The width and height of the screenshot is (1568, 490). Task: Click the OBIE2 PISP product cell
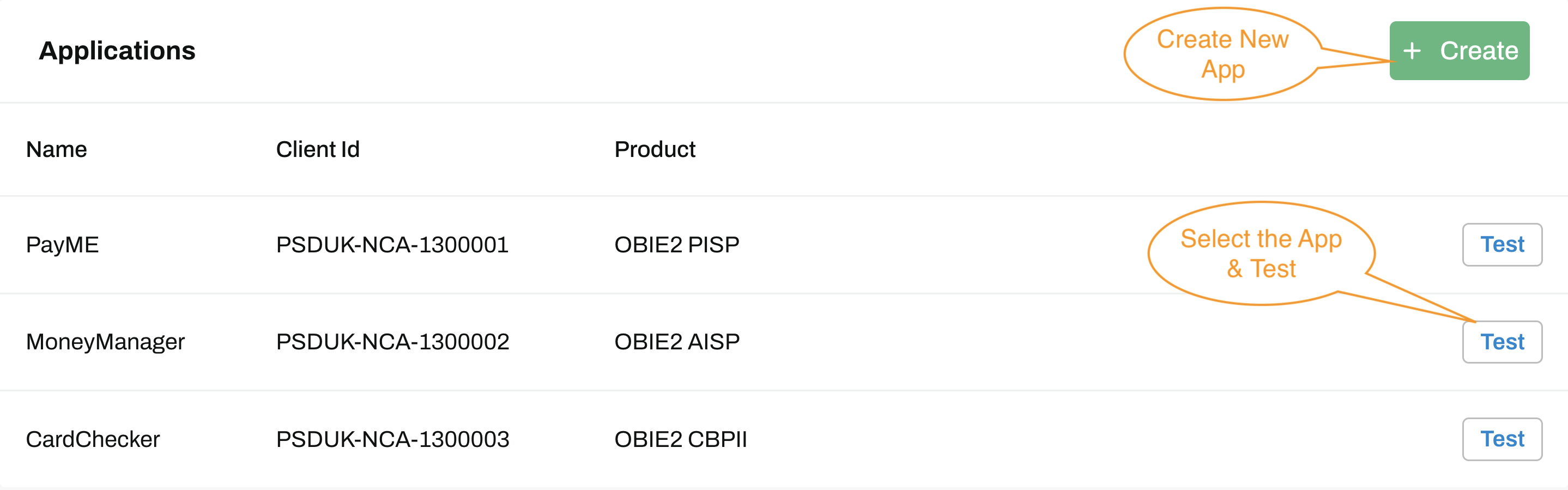point(676,245)
